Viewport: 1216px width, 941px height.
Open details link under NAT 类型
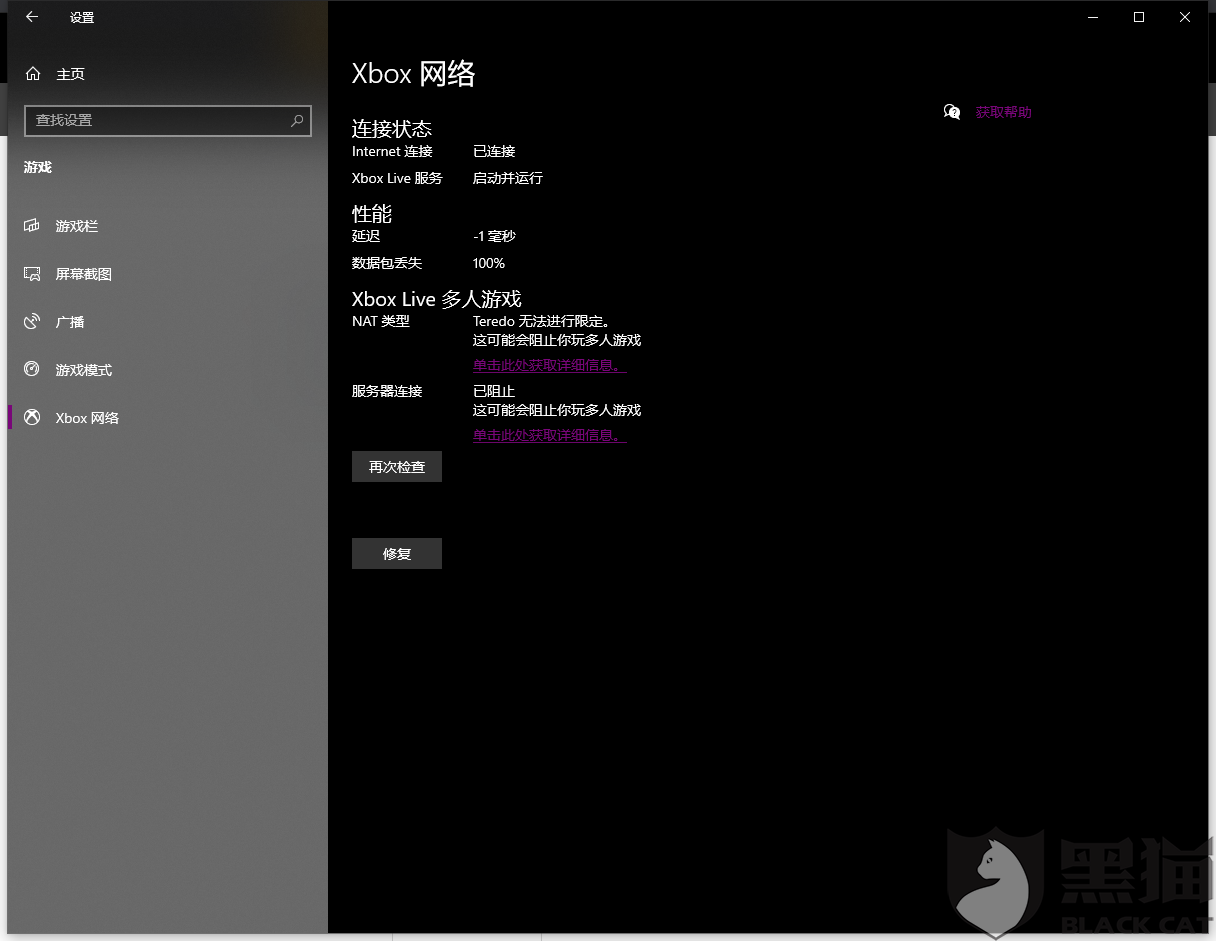550,365
